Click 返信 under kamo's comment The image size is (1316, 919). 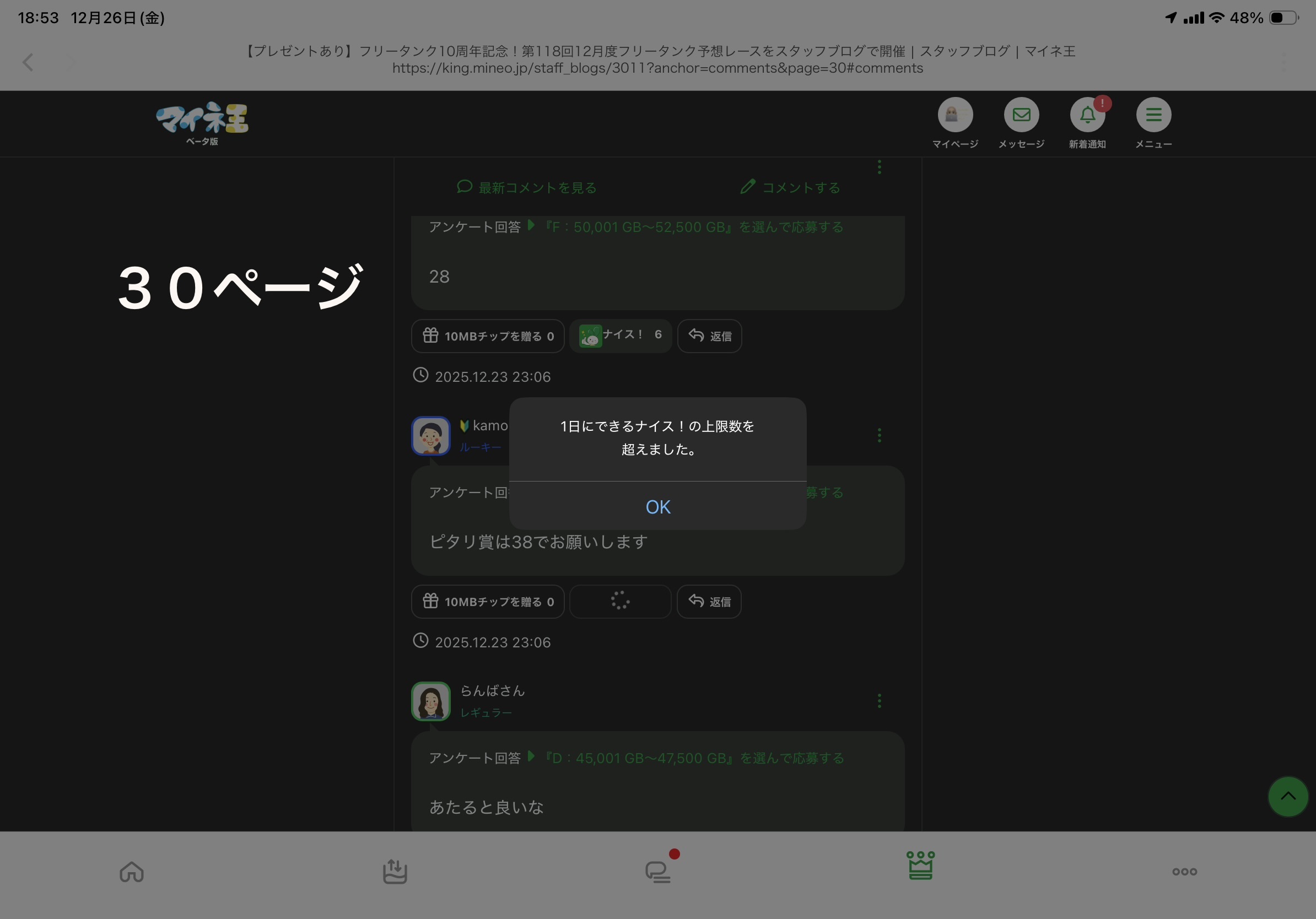[709, 601]
